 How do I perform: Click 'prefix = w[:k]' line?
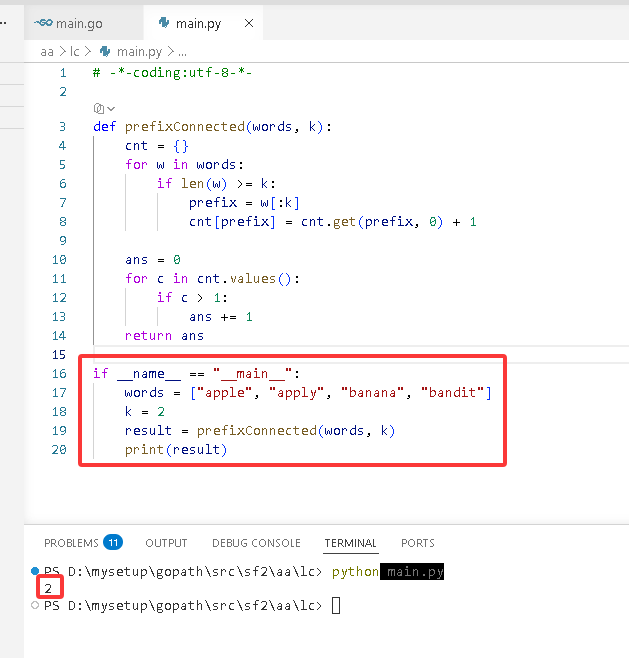click(244, 203)
